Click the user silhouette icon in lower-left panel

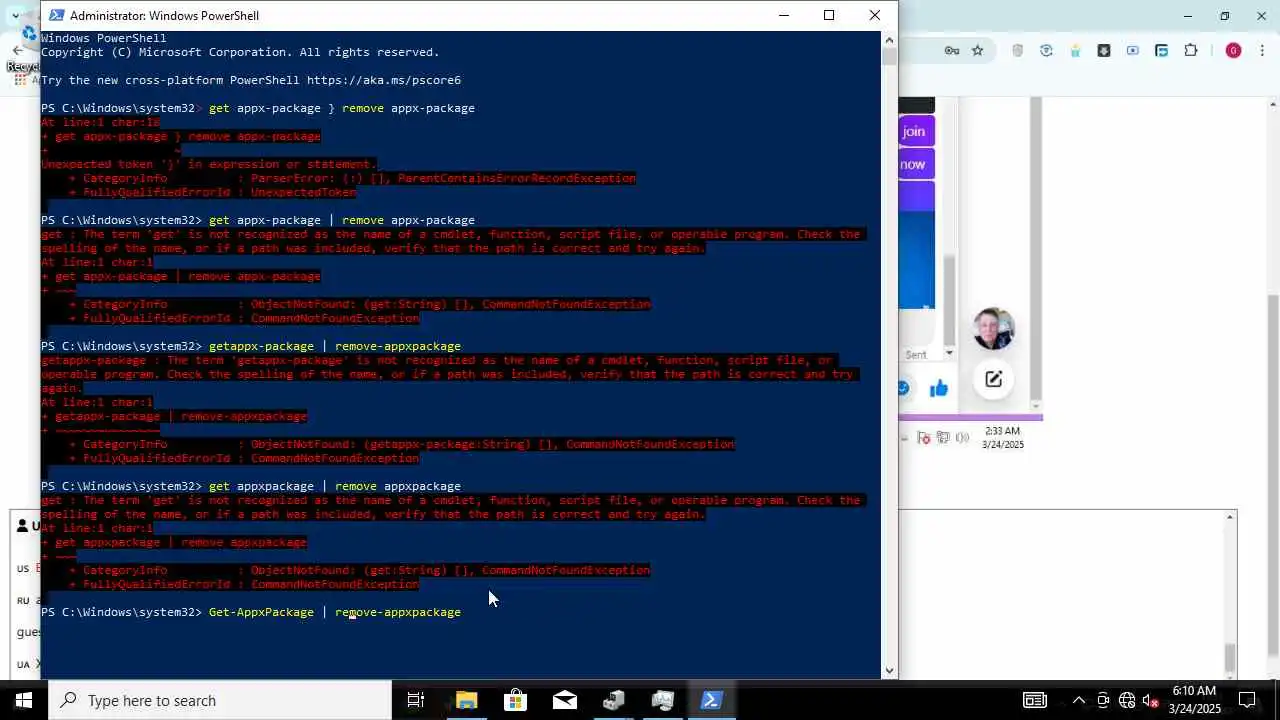(23, 526)
